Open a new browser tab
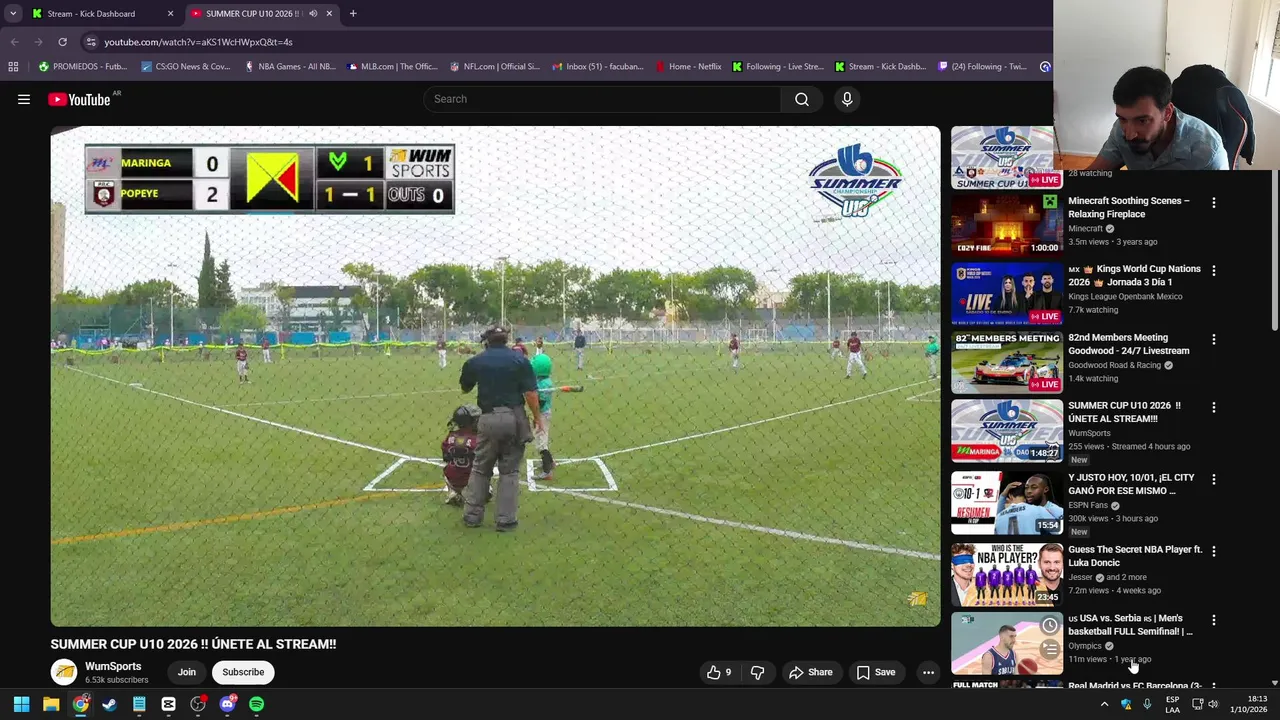 point(353,14)
